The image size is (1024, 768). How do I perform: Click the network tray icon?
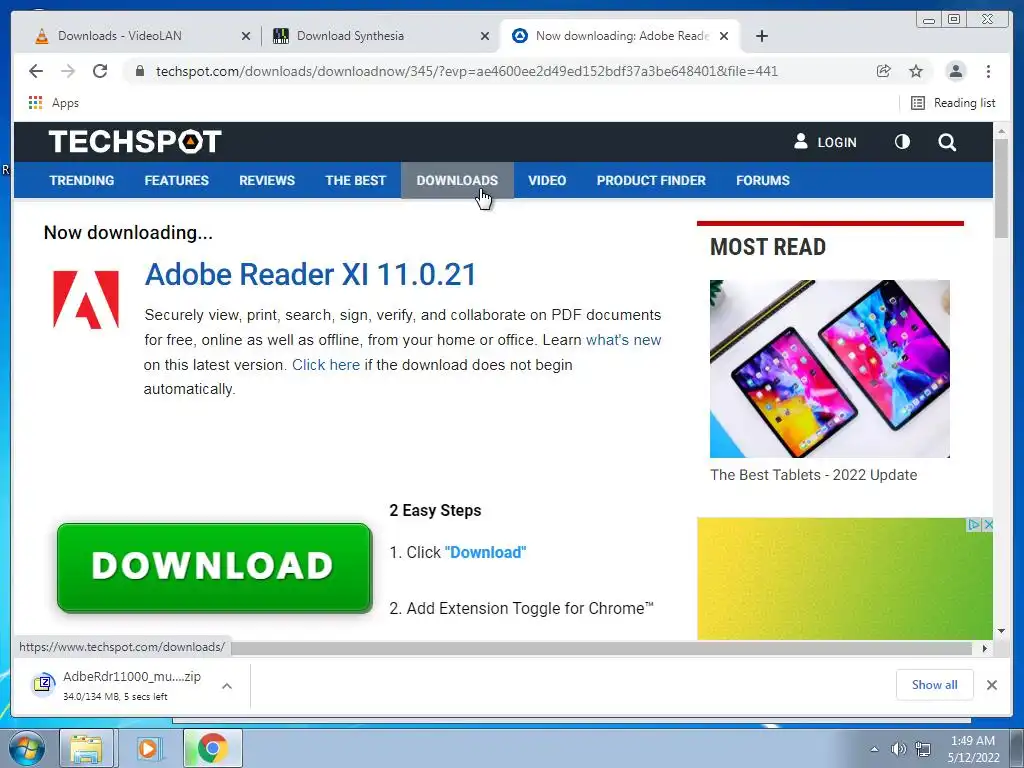[x=923, y=749]
